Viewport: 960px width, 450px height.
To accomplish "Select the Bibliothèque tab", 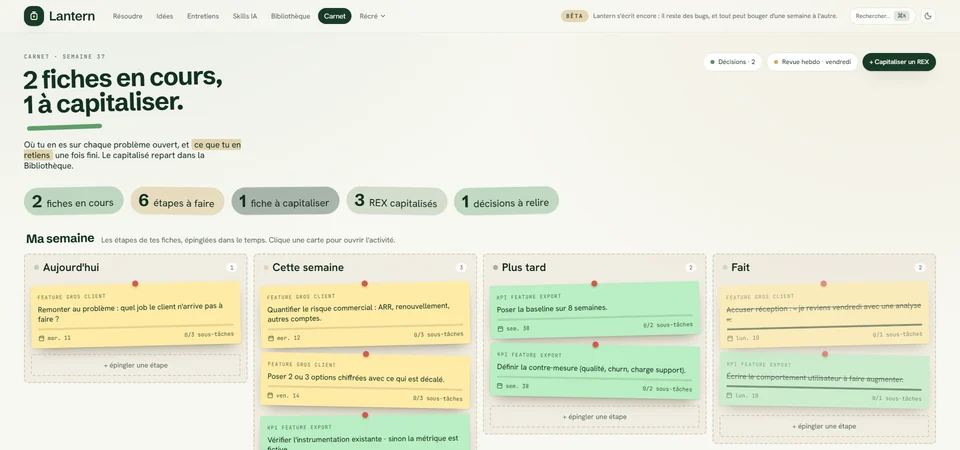I will (290, 16).
